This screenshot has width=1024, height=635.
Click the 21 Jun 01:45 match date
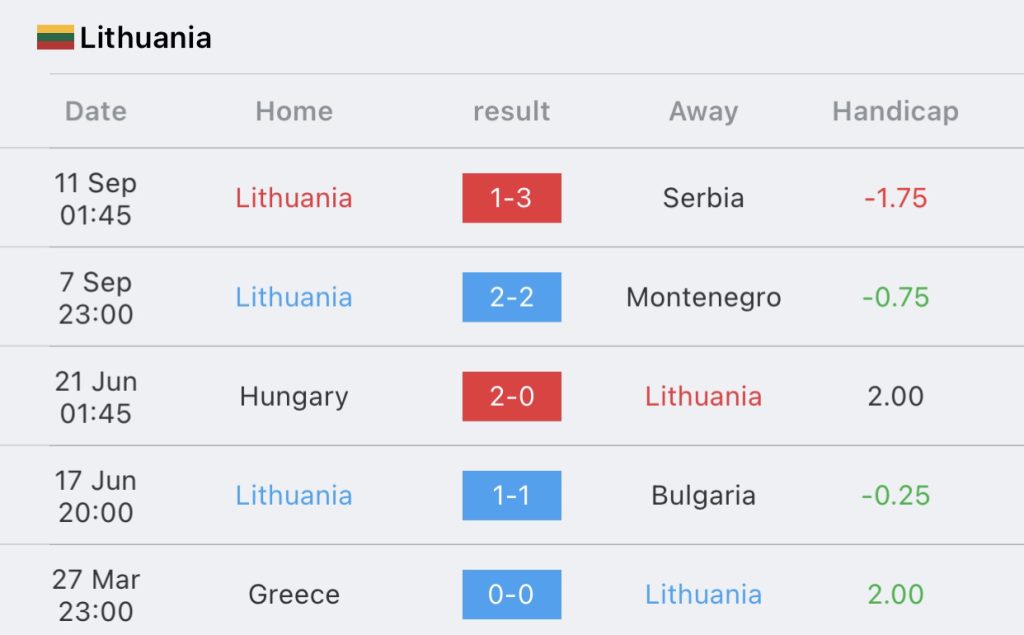(x=95, y=397)
